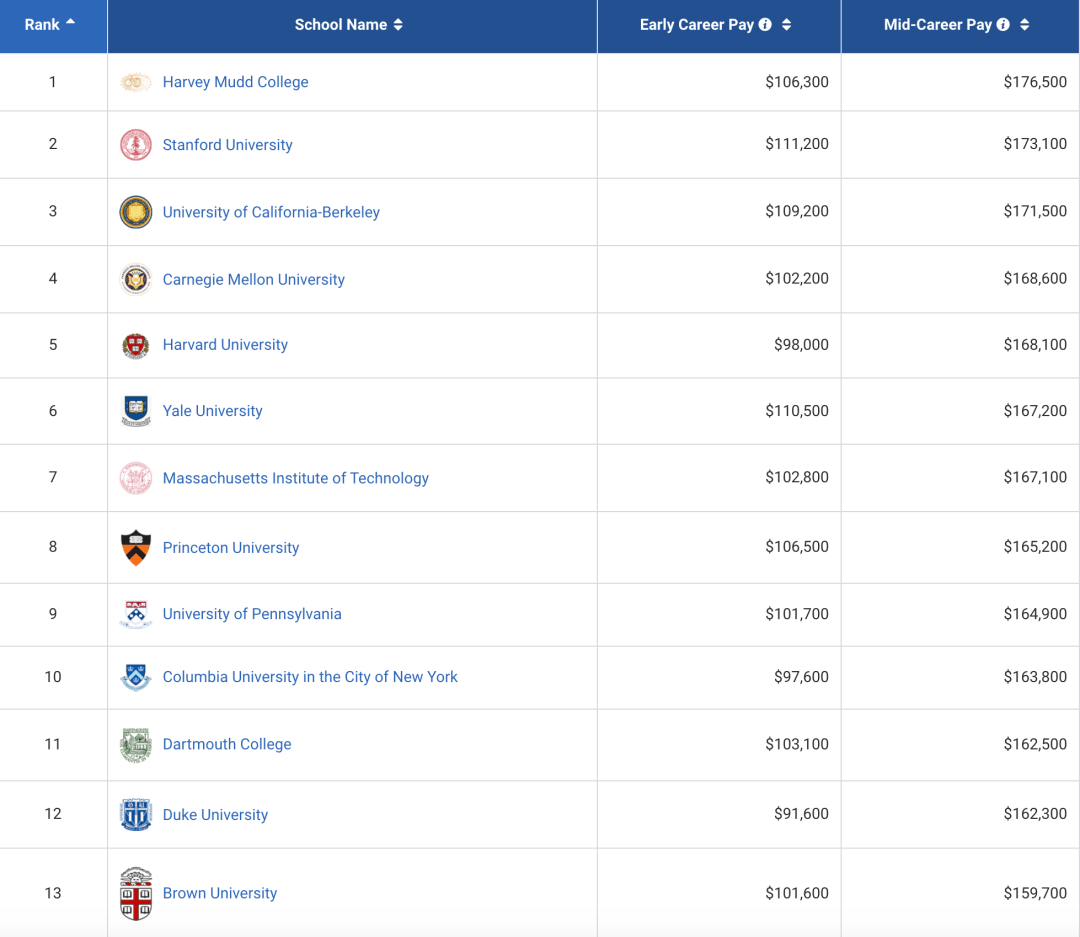Click the Harvard University crest icon
Screen dimensions: 1080x937
pyautogui.click(x=136, y=345)
